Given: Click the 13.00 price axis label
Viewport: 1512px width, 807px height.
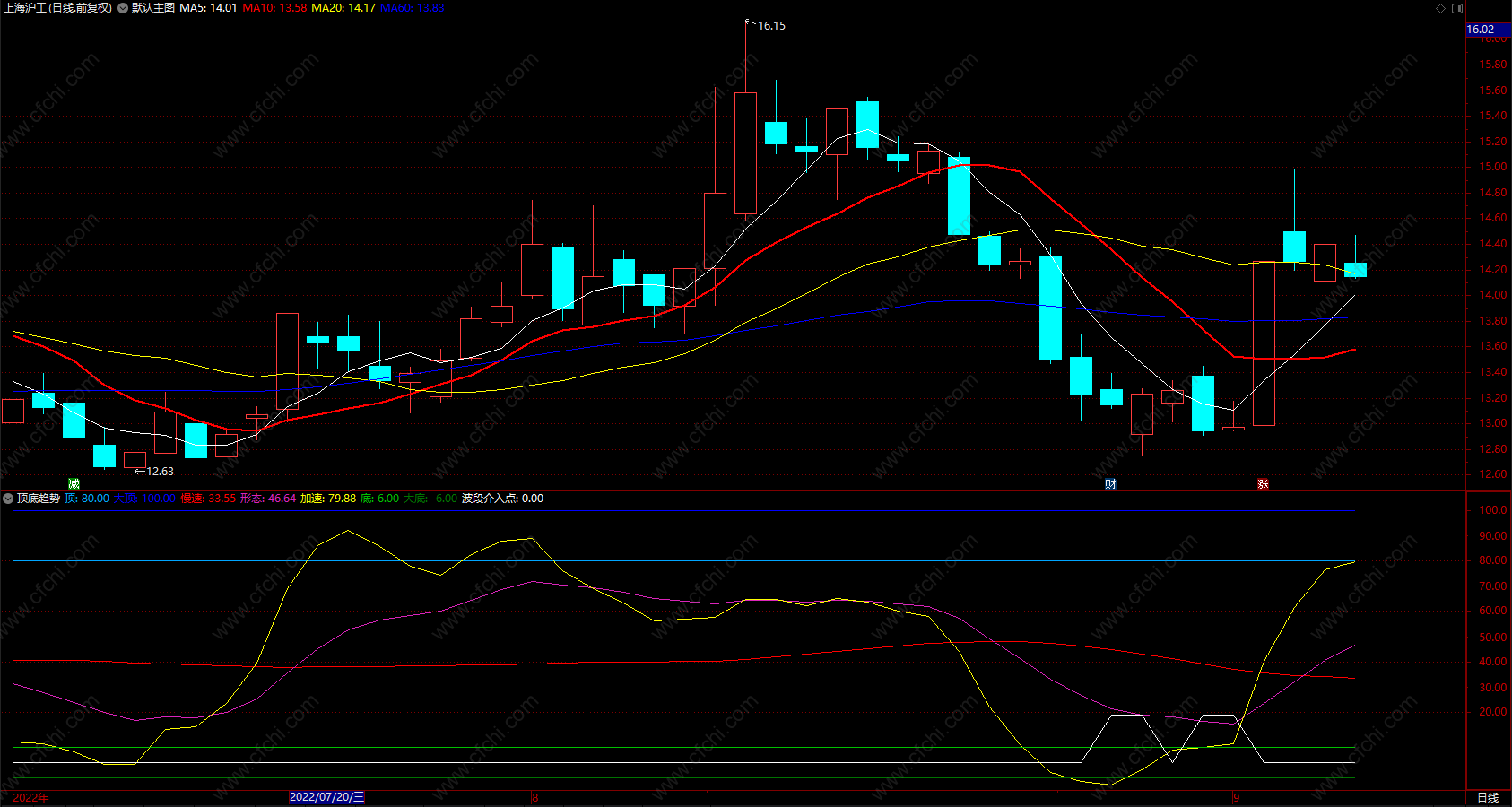Looking at the screenshot, I should point(1493,423).
